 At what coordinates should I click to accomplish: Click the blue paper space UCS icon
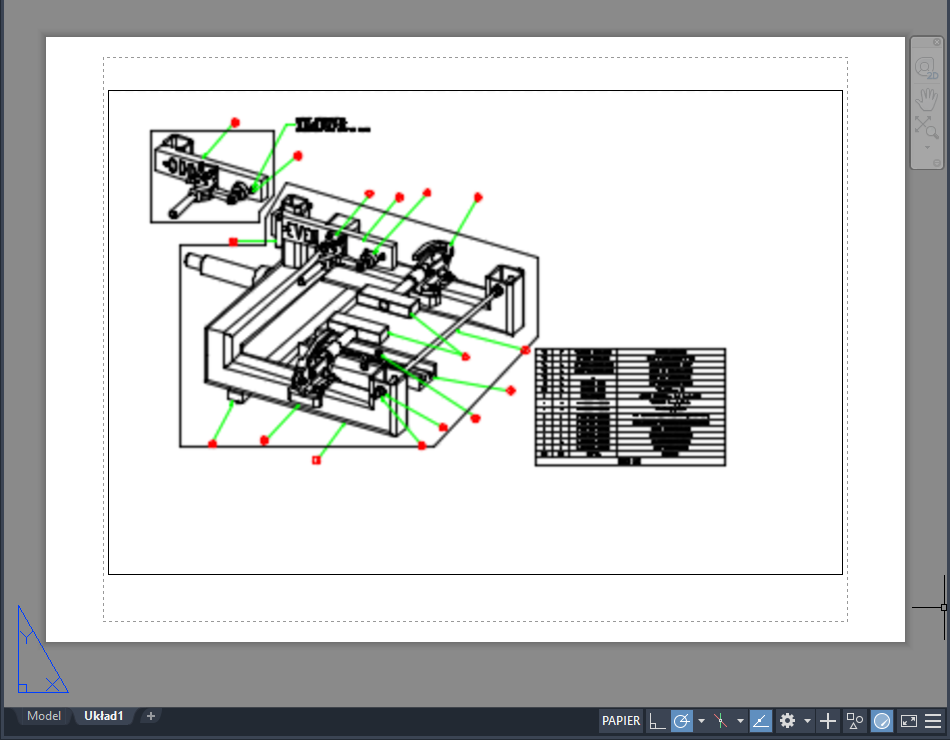(x=42, y=650)
